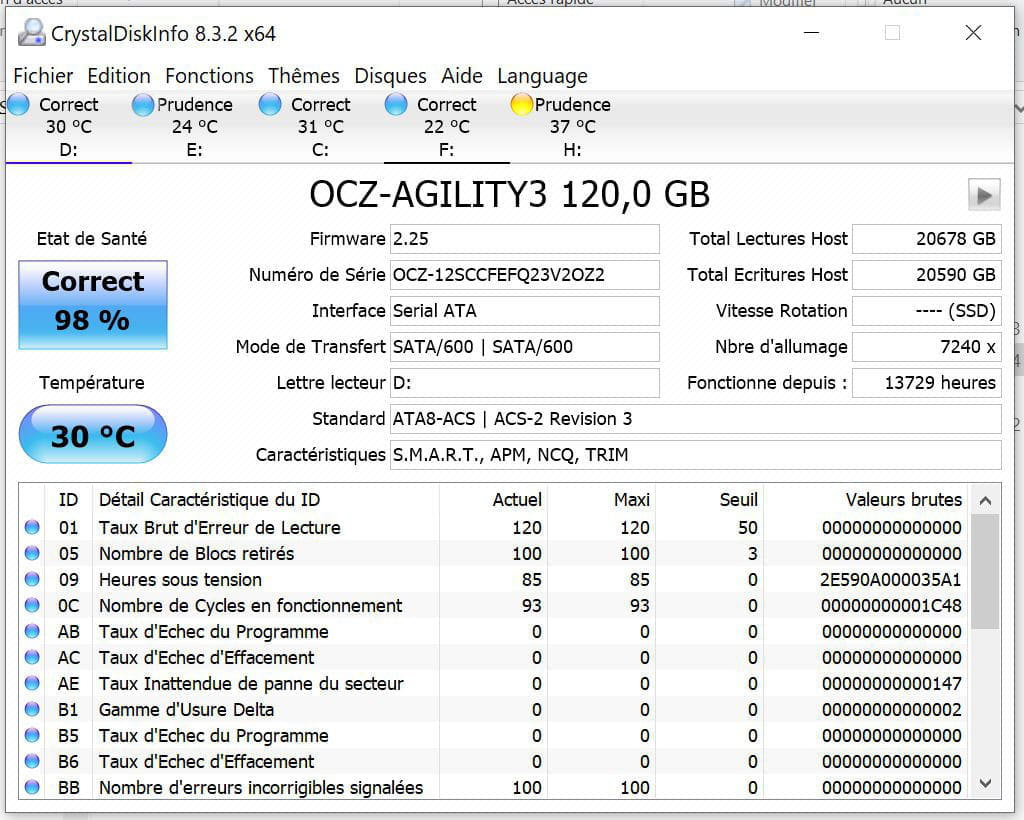Select row Gamme d'Usure Delta

coord(495,710)
